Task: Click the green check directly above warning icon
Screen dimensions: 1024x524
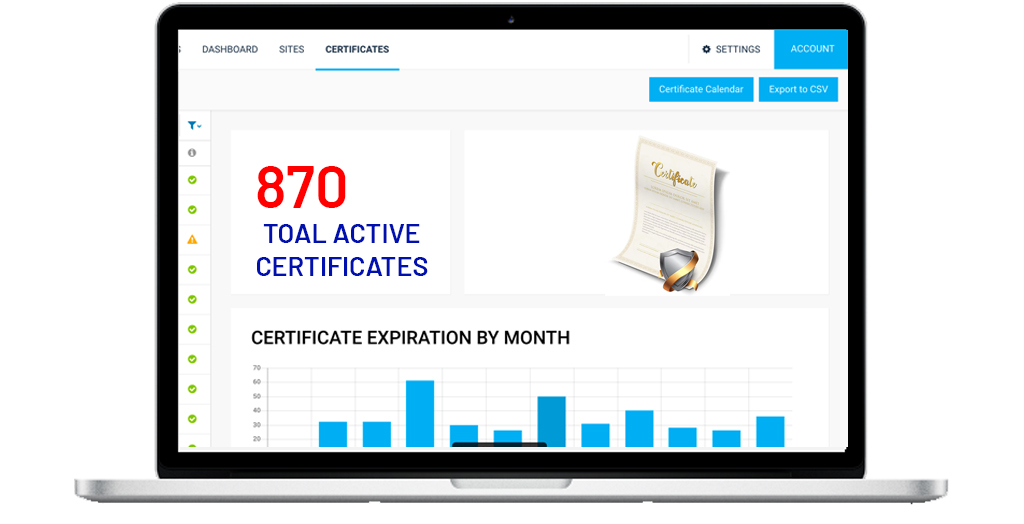Action: (192, 210)
